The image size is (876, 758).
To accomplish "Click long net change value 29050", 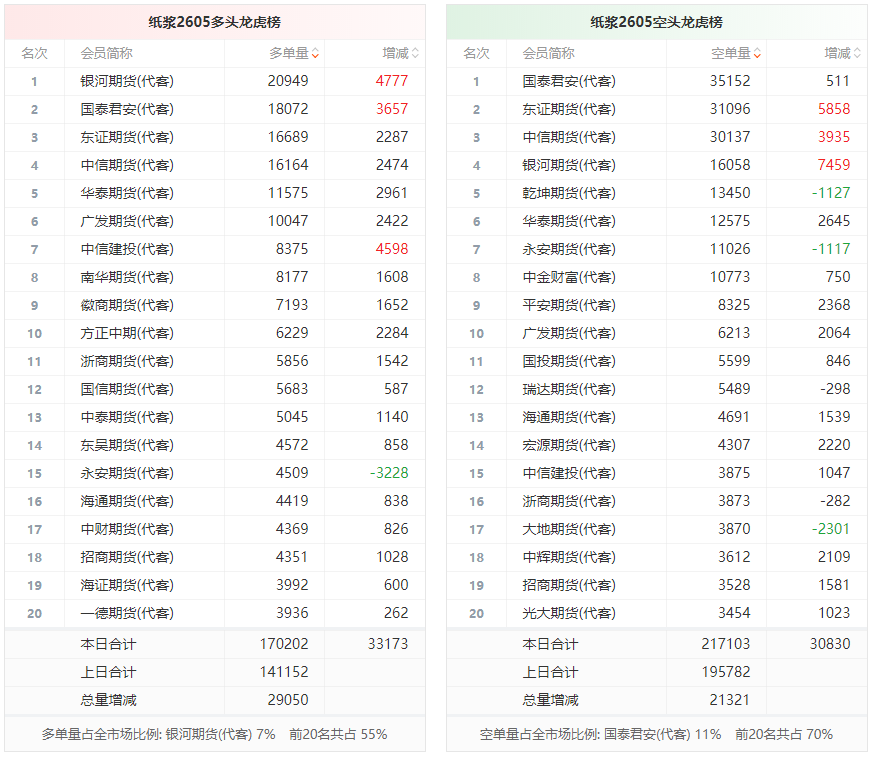I will (288, 700).
